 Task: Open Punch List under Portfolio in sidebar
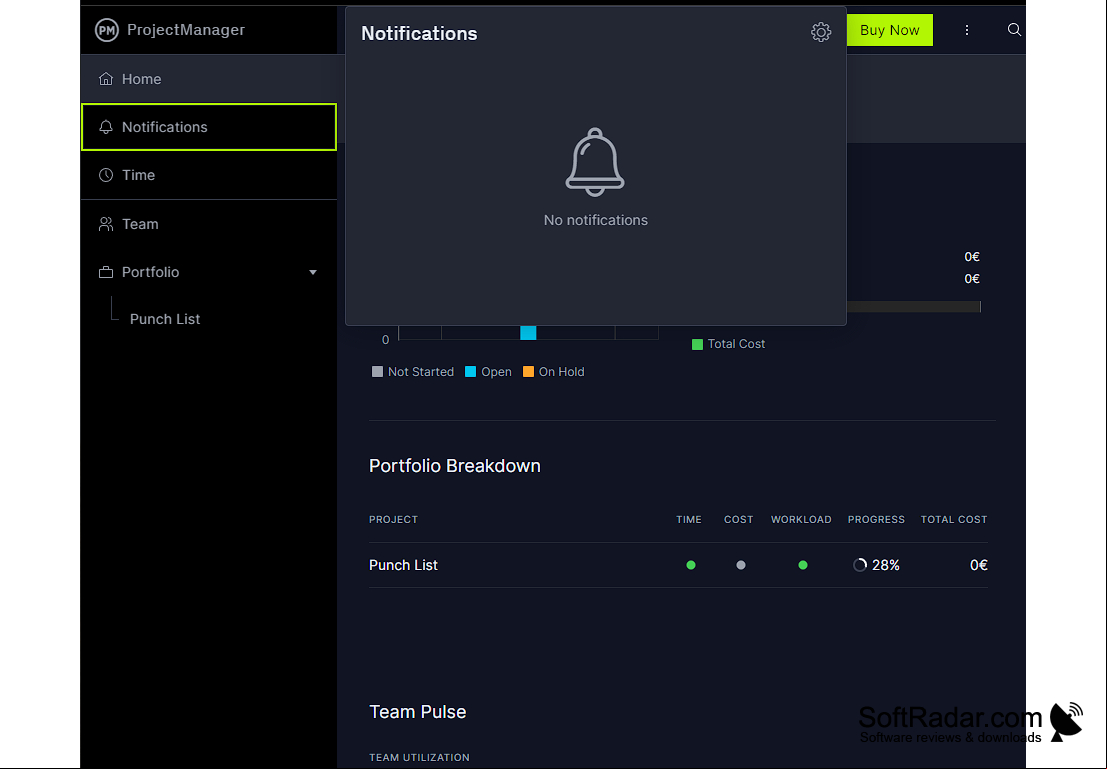(x=165, y=319)
